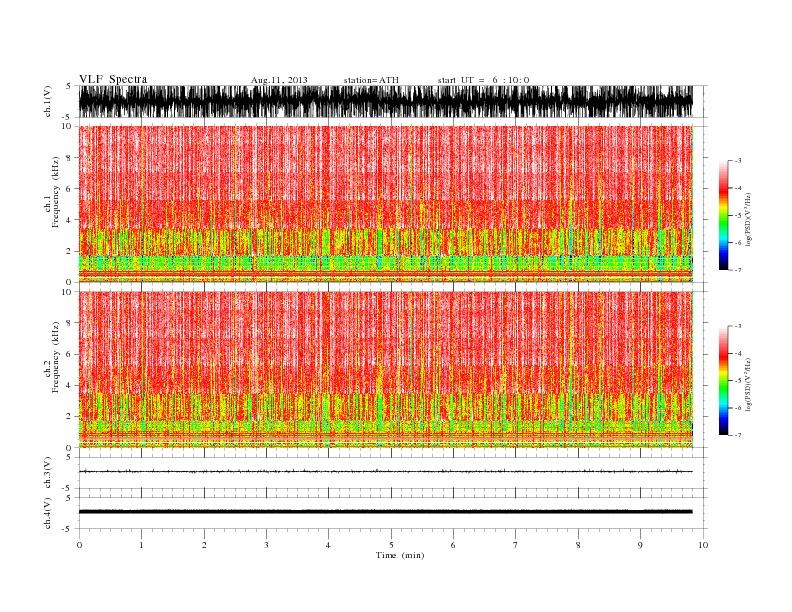Click the '-3' label on ch.1 colorbar

click(738, 161)
